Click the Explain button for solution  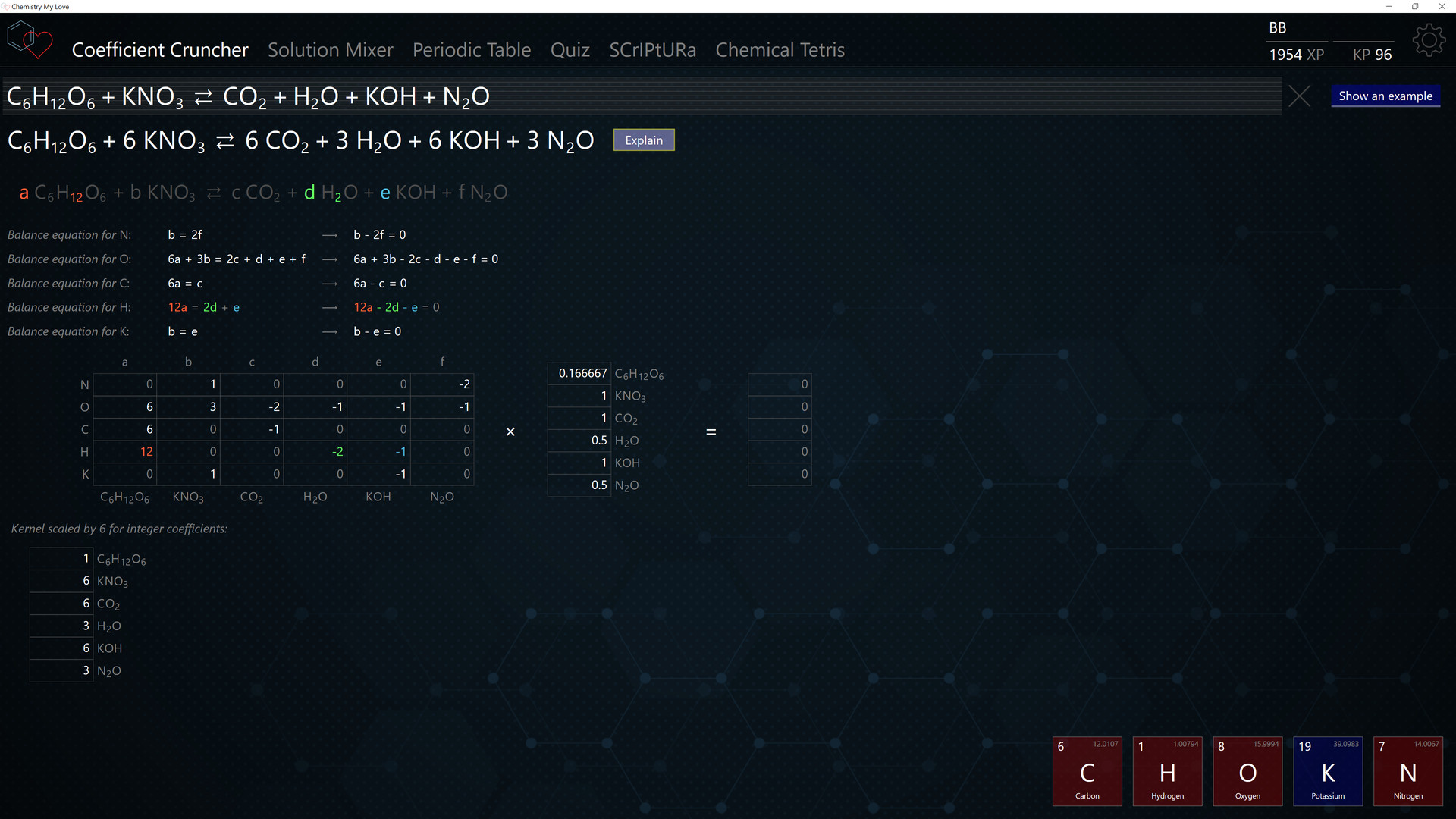[644, 140]
